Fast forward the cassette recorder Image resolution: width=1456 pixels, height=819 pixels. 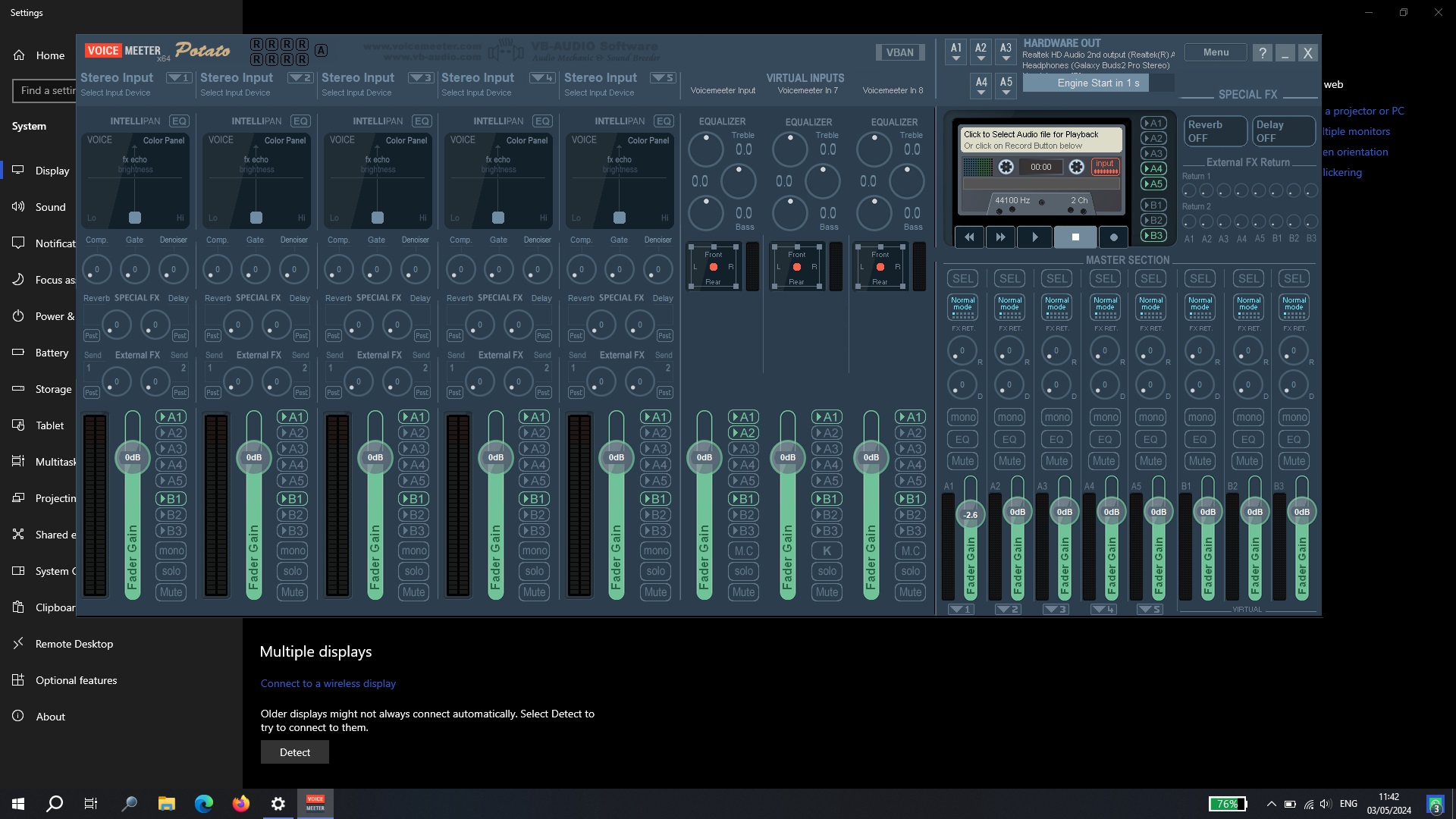tap(1001, 237)
